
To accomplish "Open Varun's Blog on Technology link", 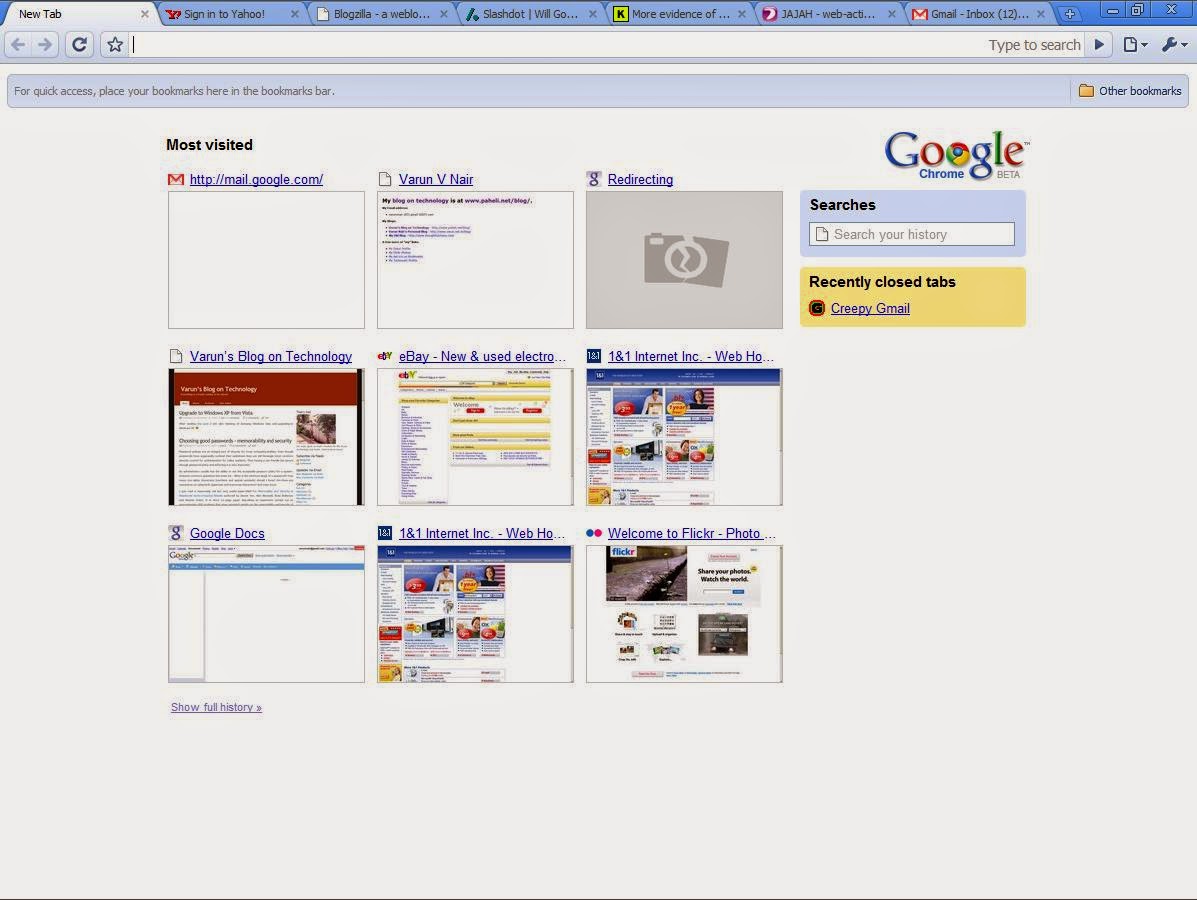I will 271,356.
